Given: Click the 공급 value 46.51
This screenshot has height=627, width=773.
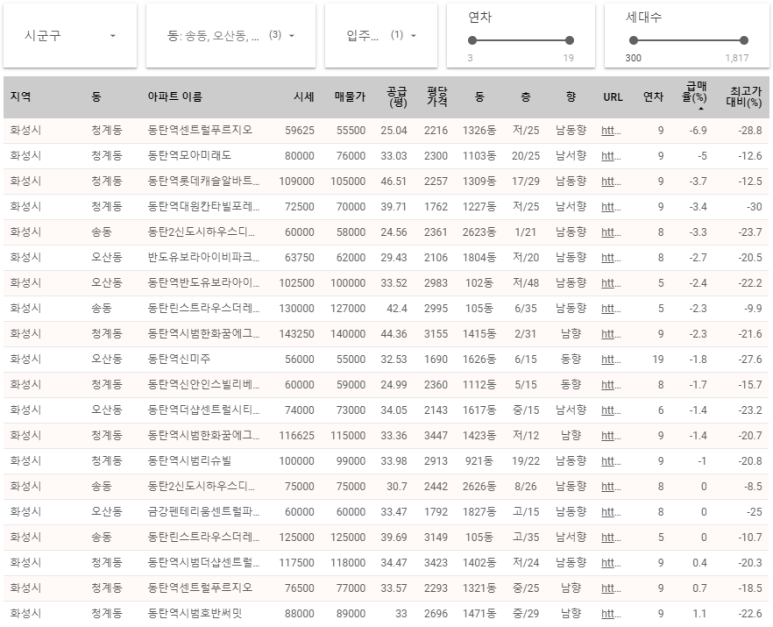Looking at the screenshot, I should coord(393,181).
